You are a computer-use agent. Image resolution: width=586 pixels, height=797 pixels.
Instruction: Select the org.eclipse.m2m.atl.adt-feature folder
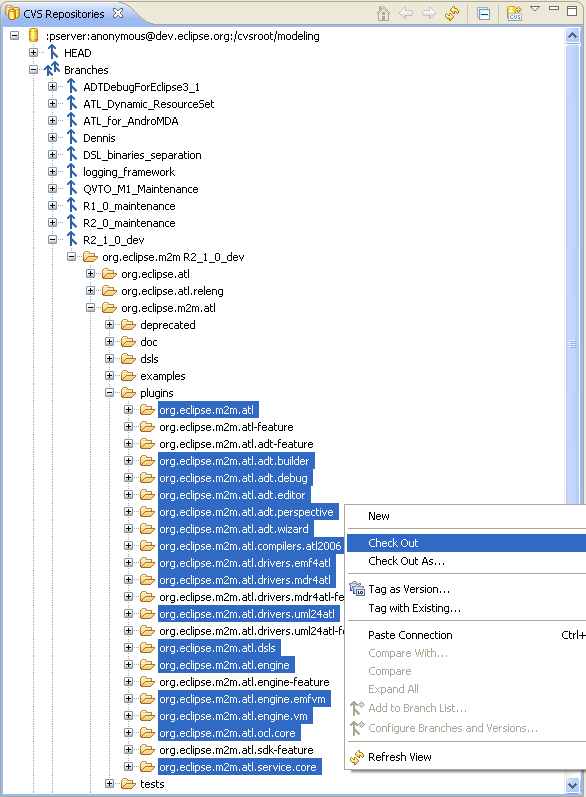coord(236,444)
